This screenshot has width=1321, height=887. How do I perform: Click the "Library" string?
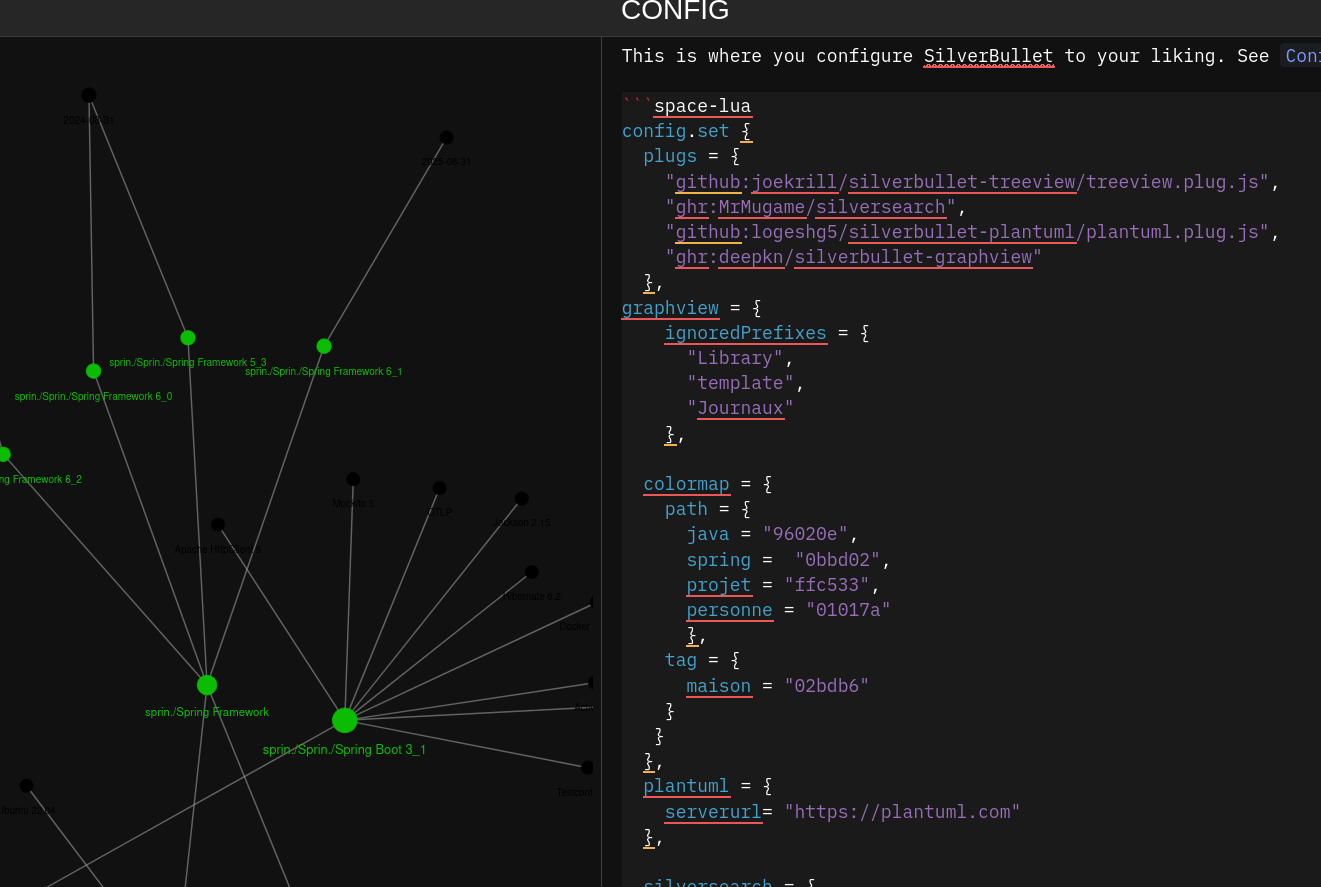[735, 358]
